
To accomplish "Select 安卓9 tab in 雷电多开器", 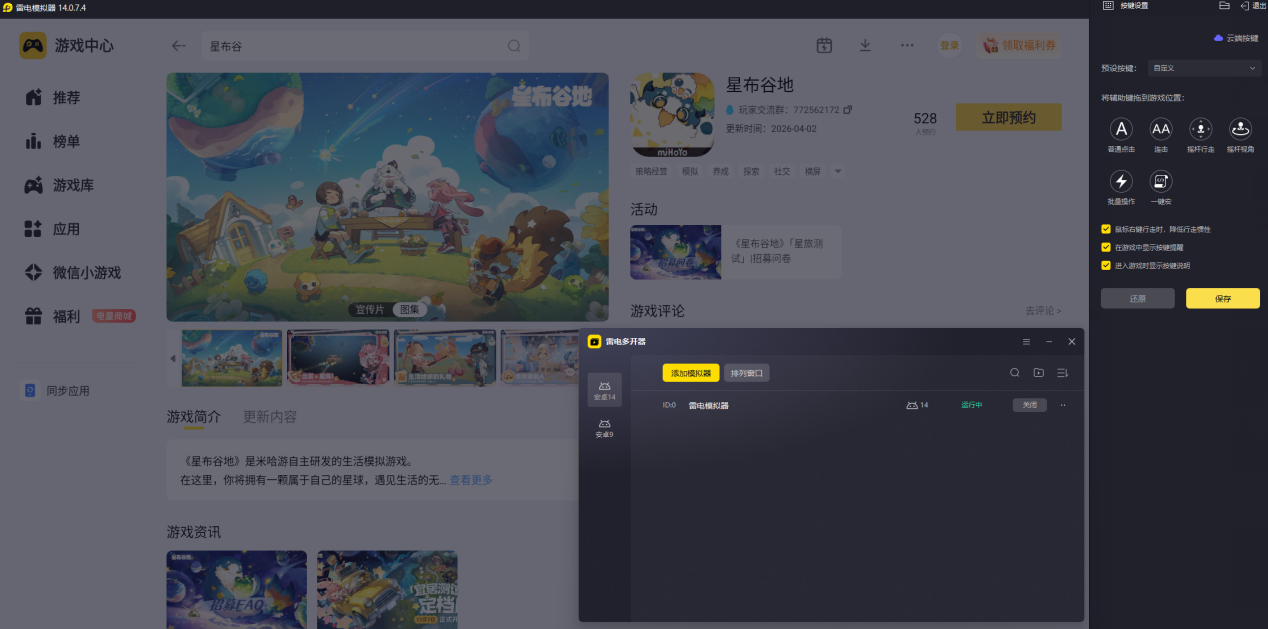I will [604, 428].
